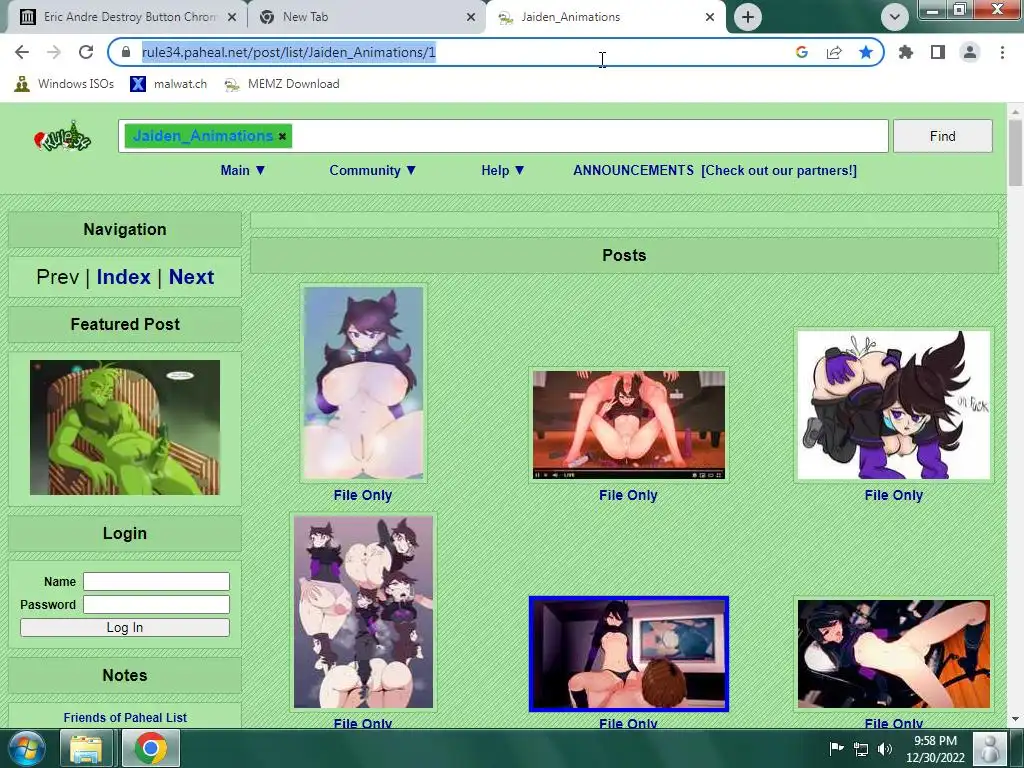Click the site logo in the header

tap(62, 136)
